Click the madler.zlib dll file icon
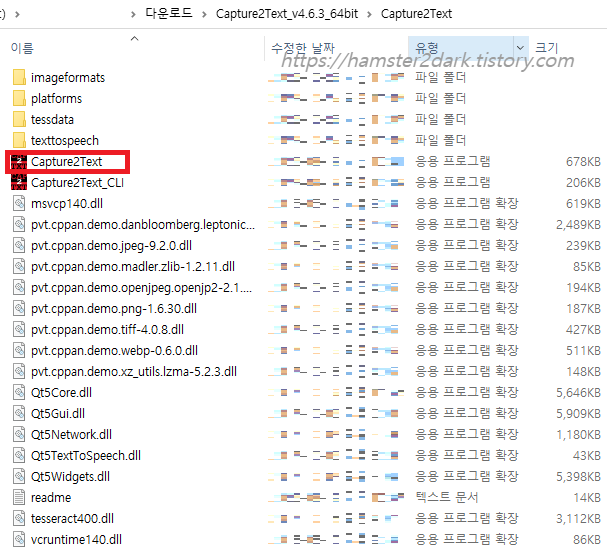The image size is (607, 551). tap(19, 266)
